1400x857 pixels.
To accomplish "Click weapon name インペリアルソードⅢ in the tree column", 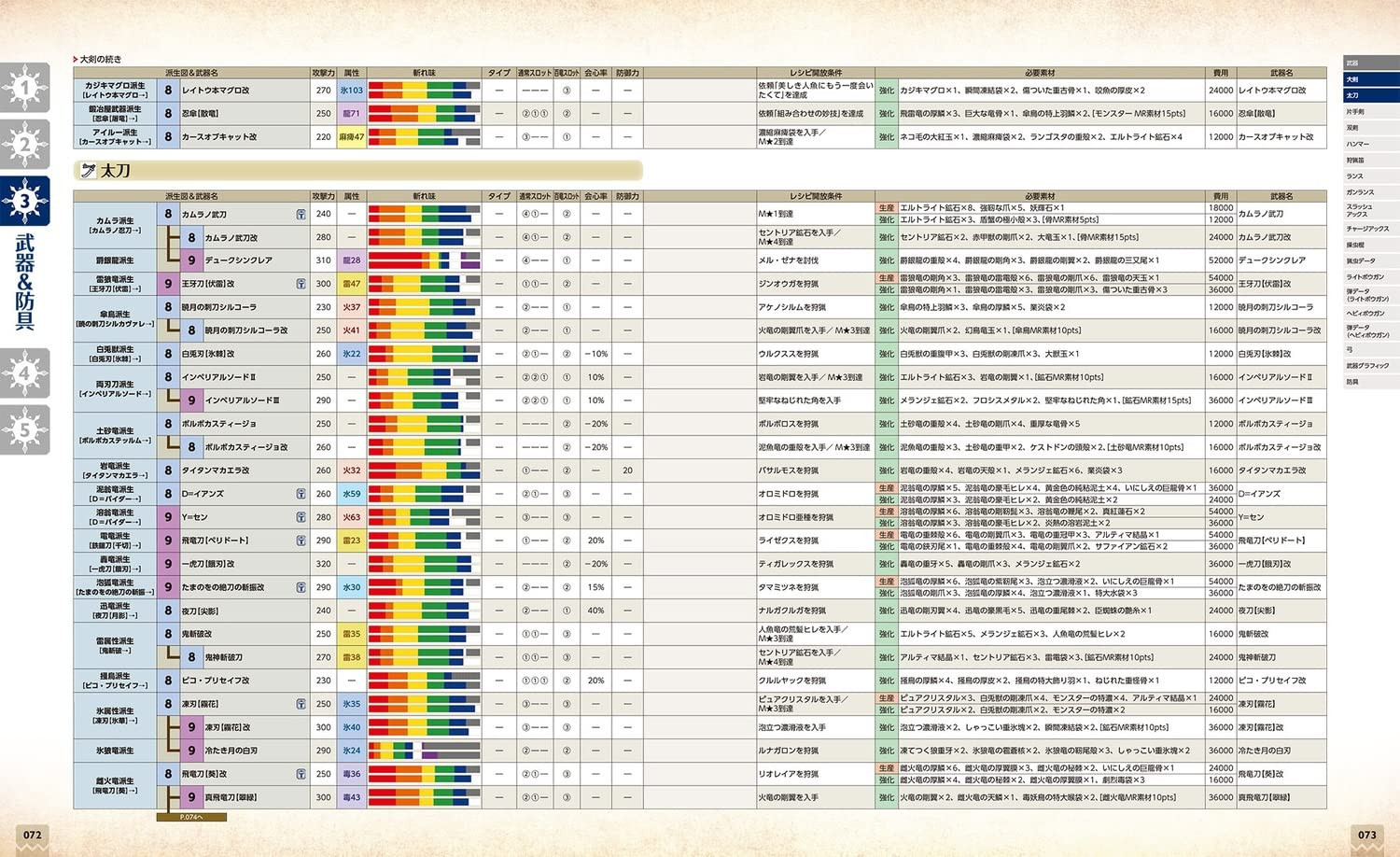I will pyautogui.click(x=242, y=400).
